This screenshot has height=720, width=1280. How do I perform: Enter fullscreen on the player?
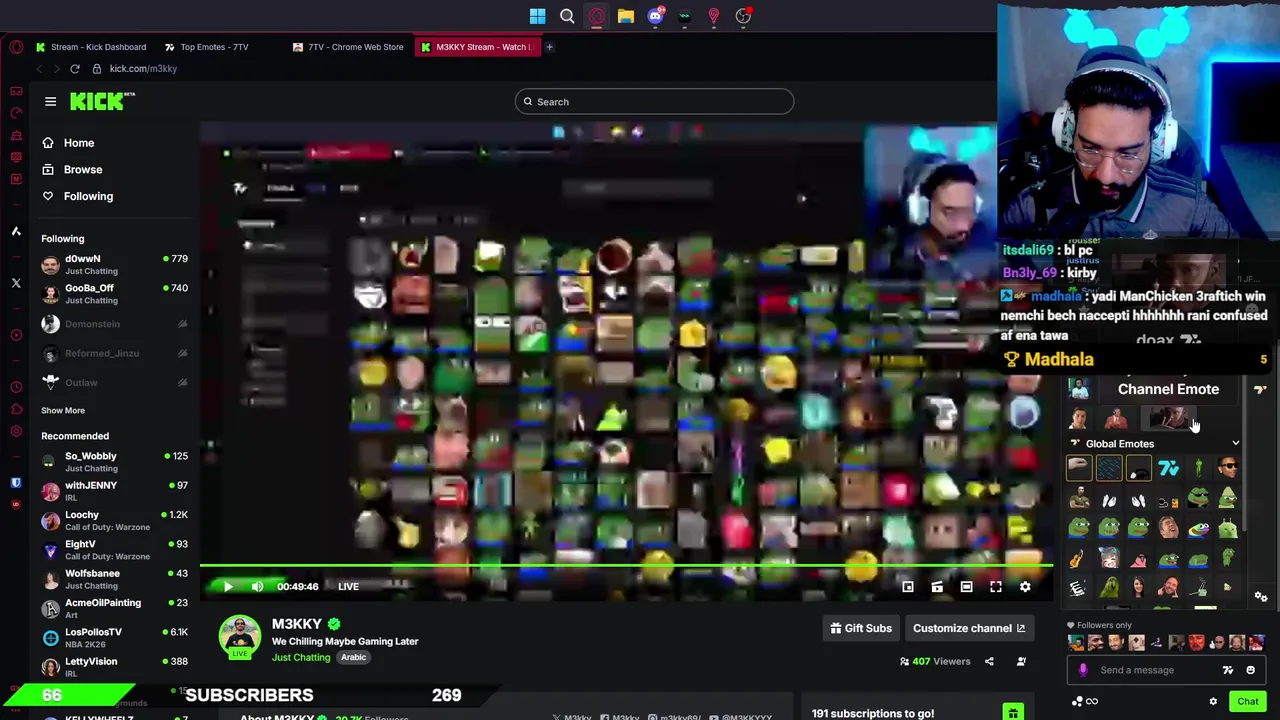click(x=996, y=588)
